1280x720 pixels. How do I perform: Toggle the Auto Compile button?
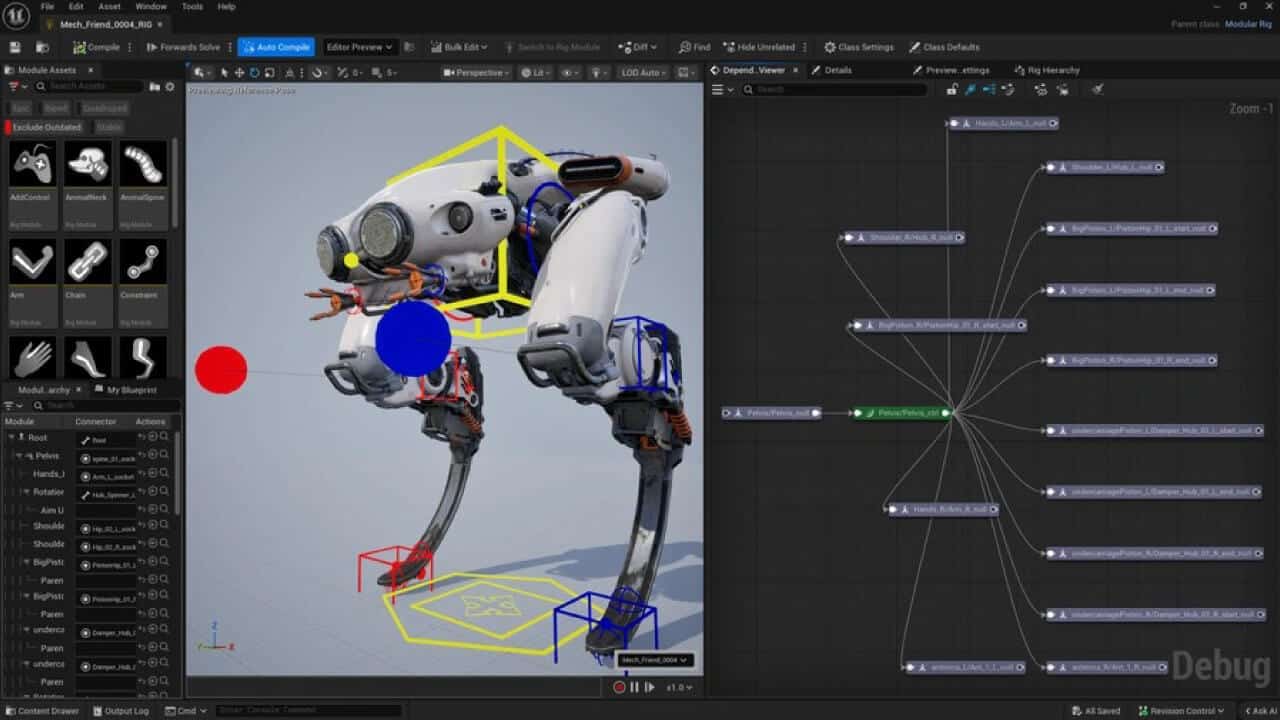point(276,47)
